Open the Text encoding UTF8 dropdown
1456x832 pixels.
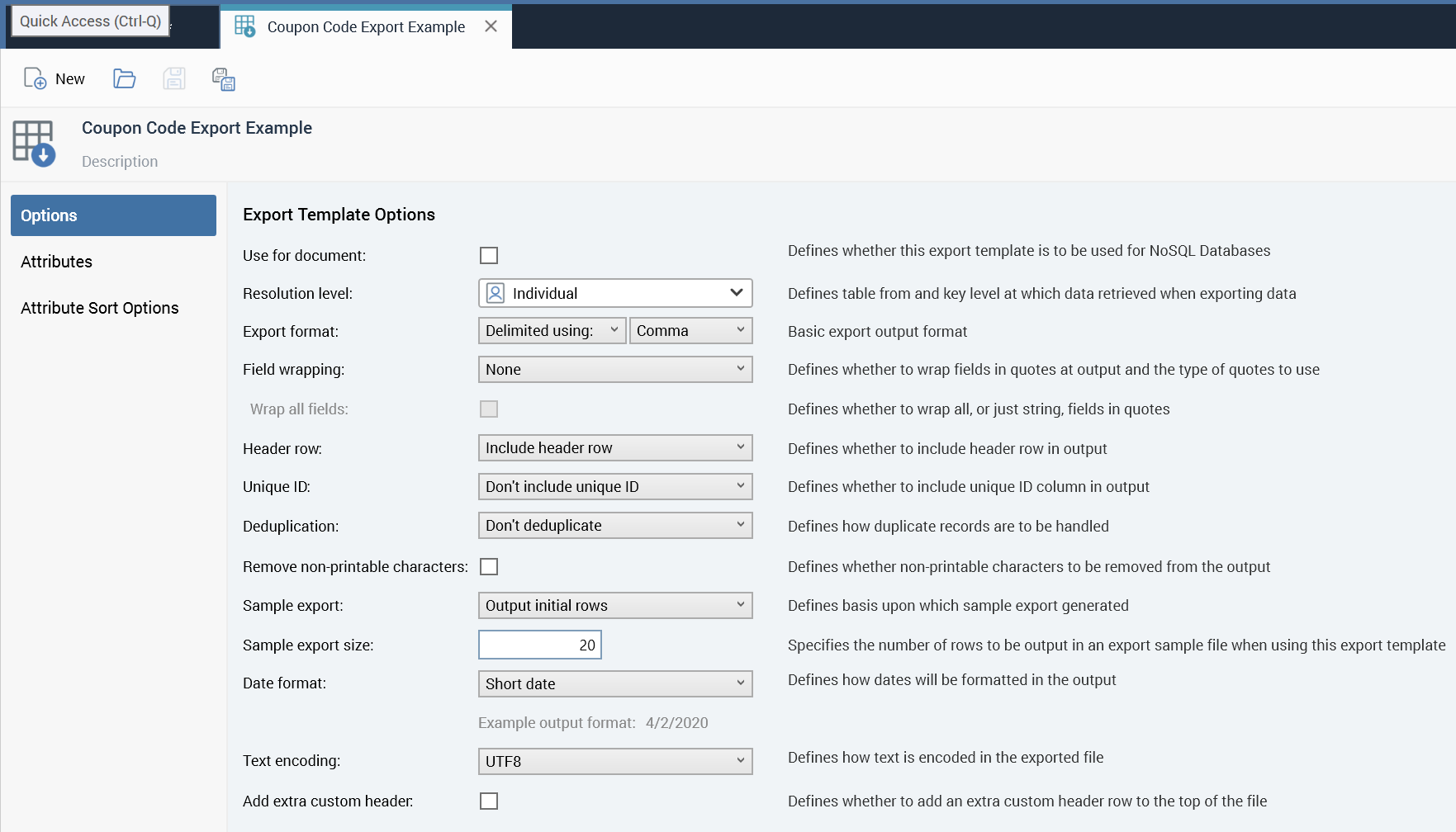pos(615,762)
